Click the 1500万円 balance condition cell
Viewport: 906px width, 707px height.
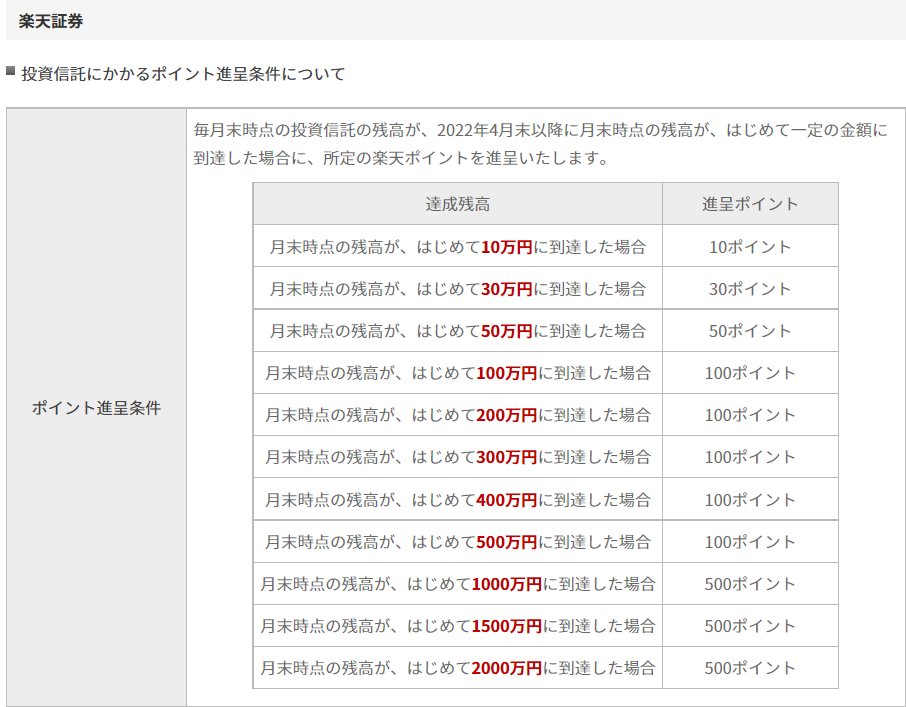coord(458,626)
